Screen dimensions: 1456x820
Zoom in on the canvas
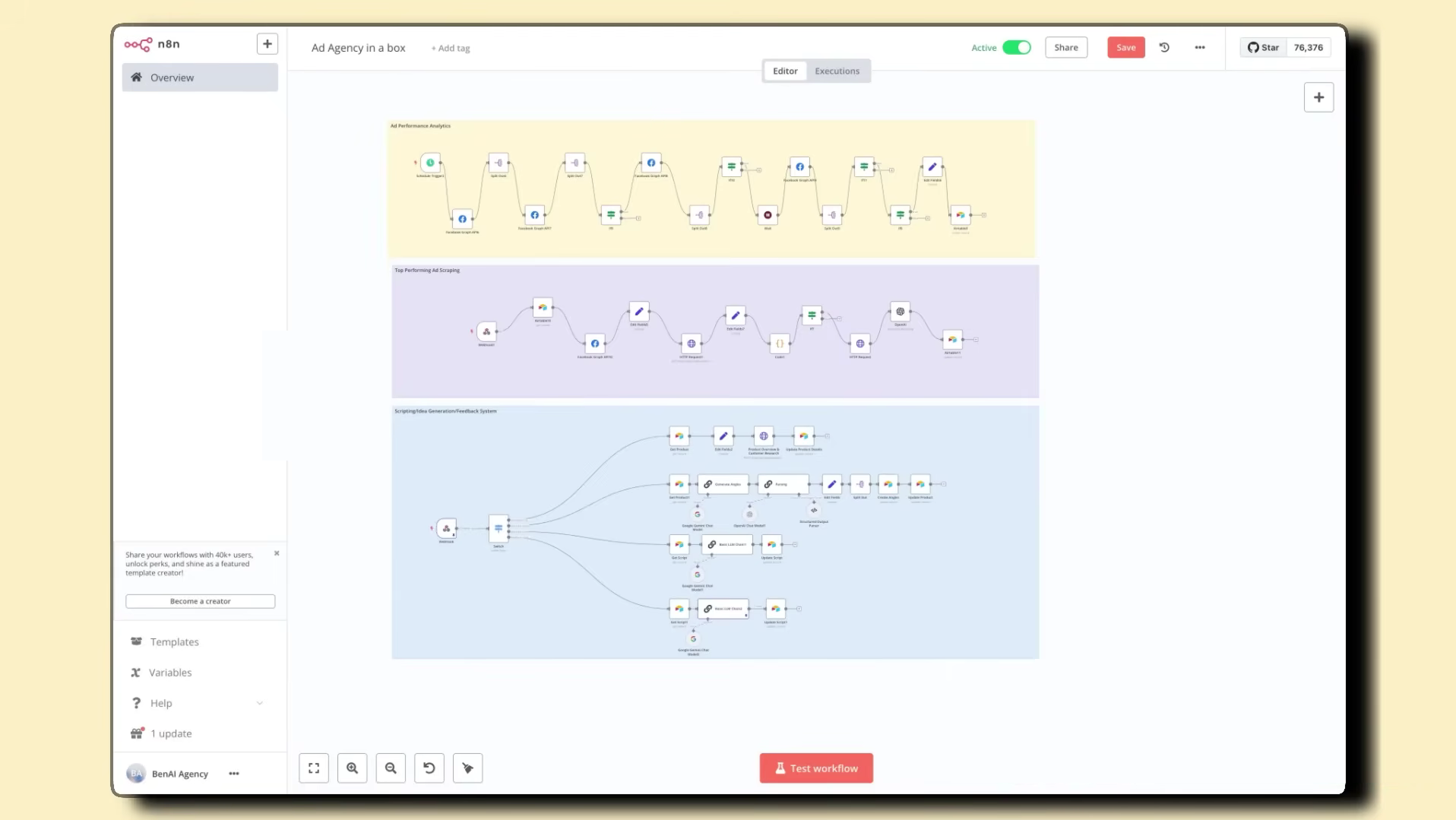[352, 768]
